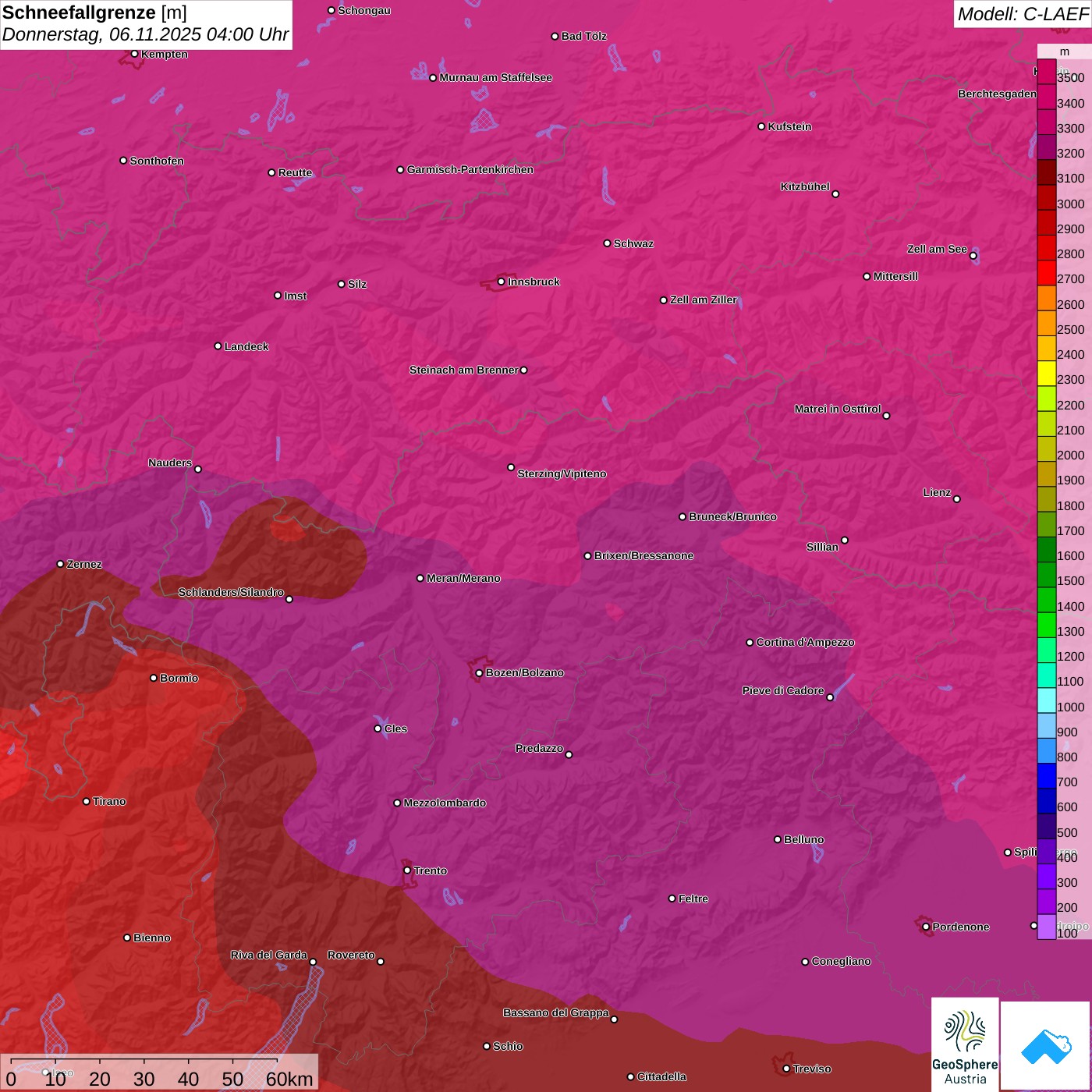
Task: Click the Brixen/Bressanone marker dot
Action: [587, 556]
